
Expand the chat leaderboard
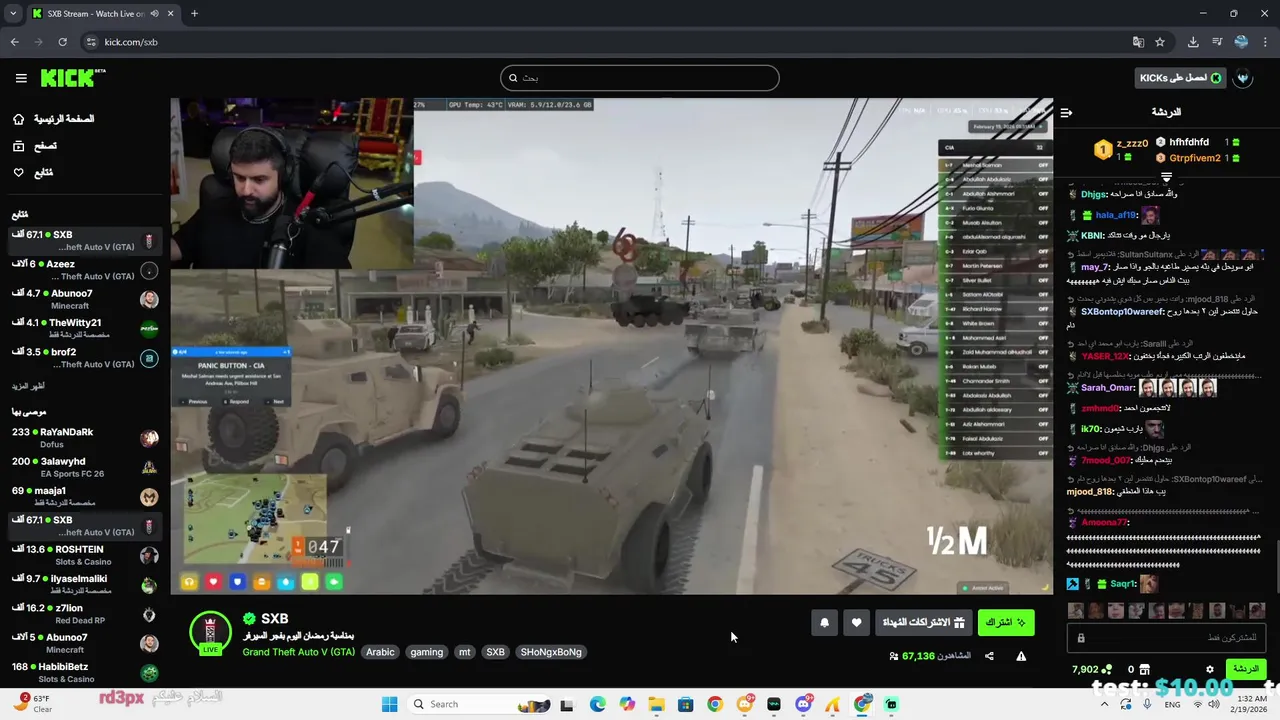pyautogui.click(x=1166, y=177)
